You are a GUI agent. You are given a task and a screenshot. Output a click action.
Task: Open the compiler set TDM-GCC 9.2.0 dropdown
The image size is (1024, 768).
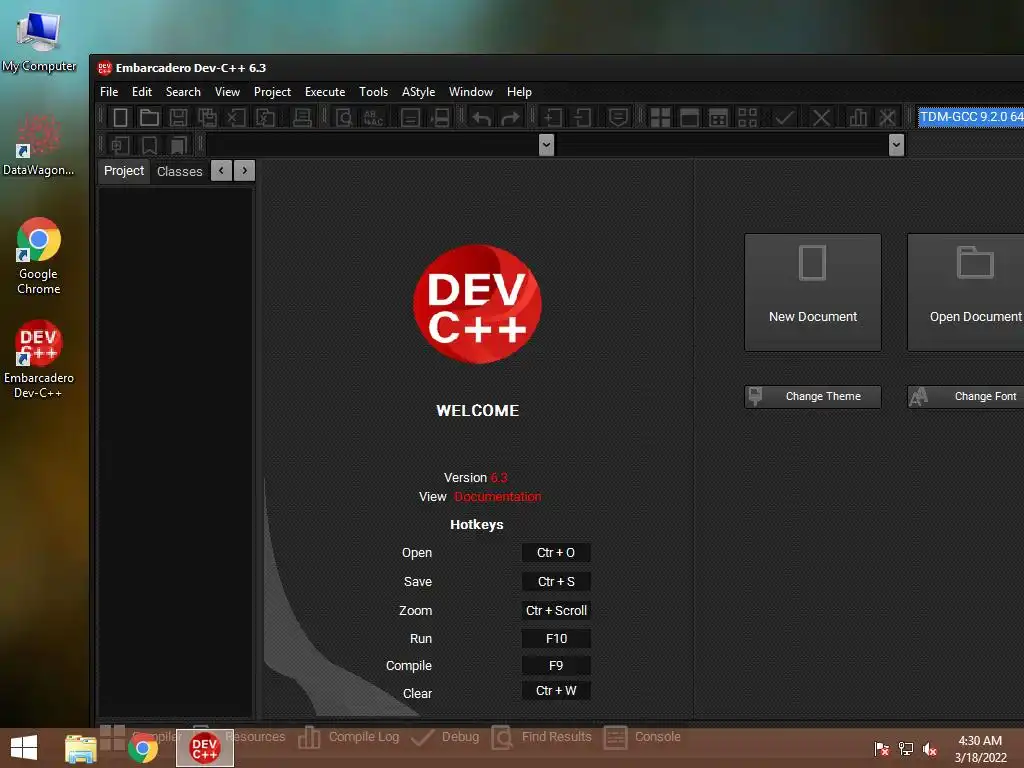click(970, 117)
